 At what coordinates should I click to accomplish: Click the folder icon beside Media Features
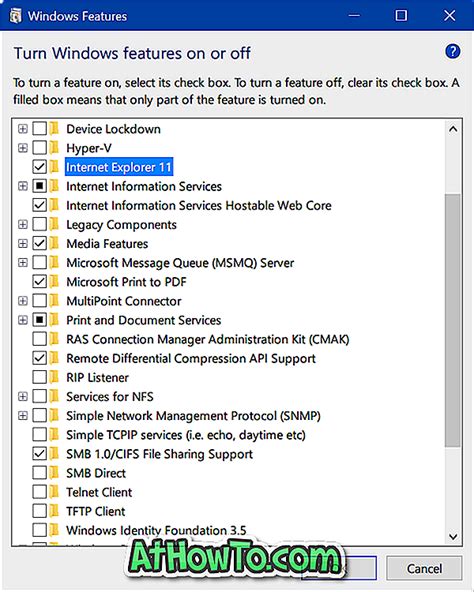pyautogui.click(x=55, y=244)
